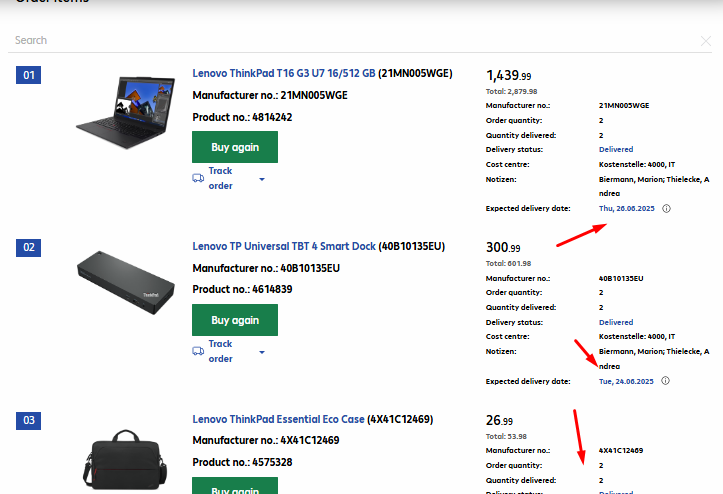Screen dimensions: 723x494
Task: Click expected delivery date Thu, 26.06.2025
Action: click(x=626, y=208)
